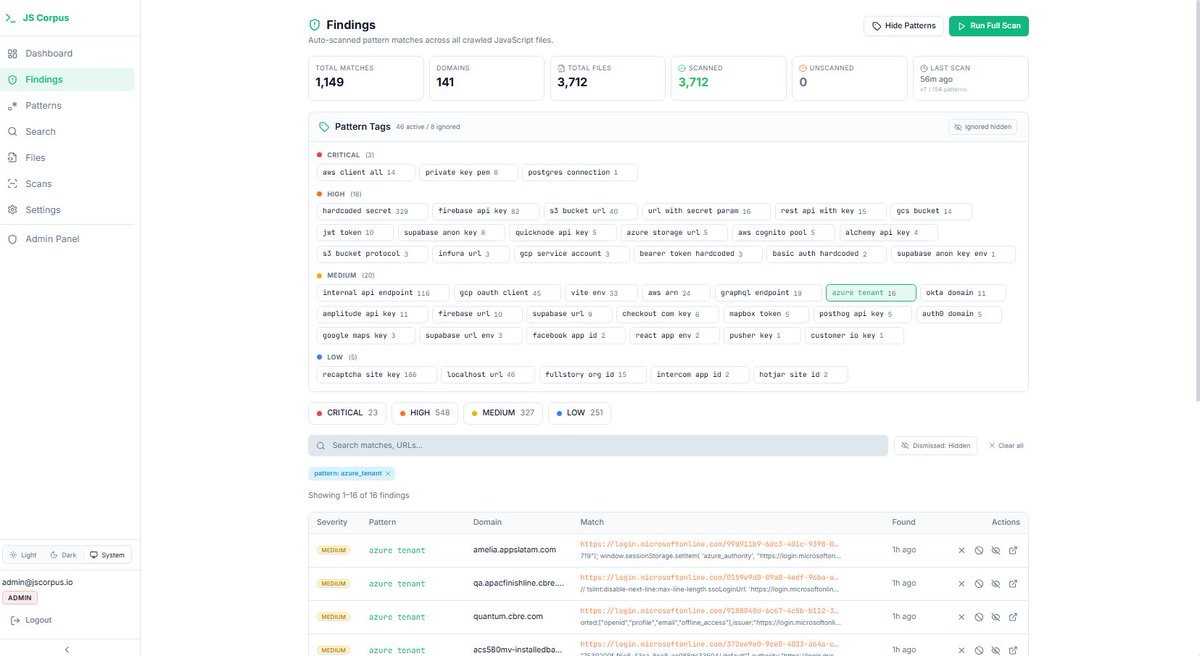Open the Search page in sidebar
Viewport: 1200px width, 656px height.
(x=67, y=131)
